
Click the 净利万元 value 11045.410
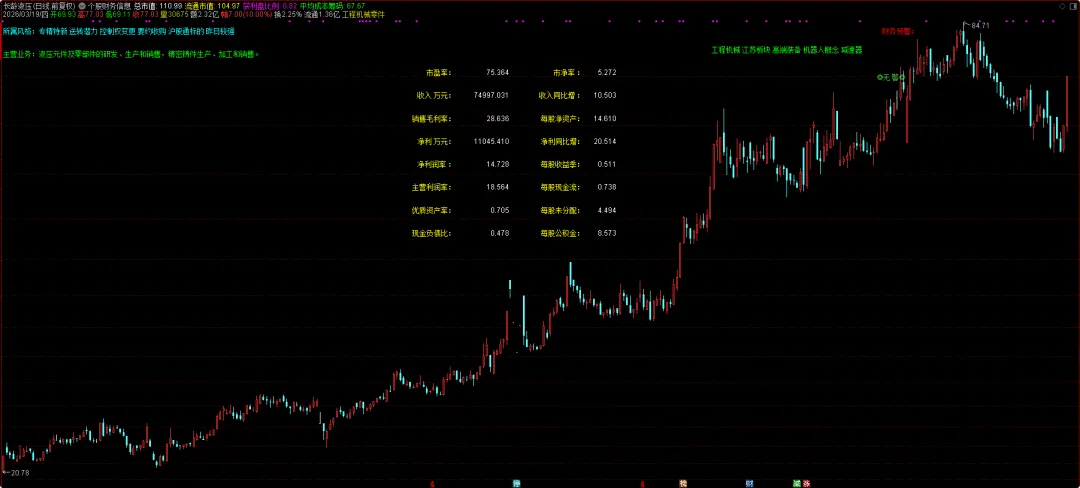coord(491,141)
